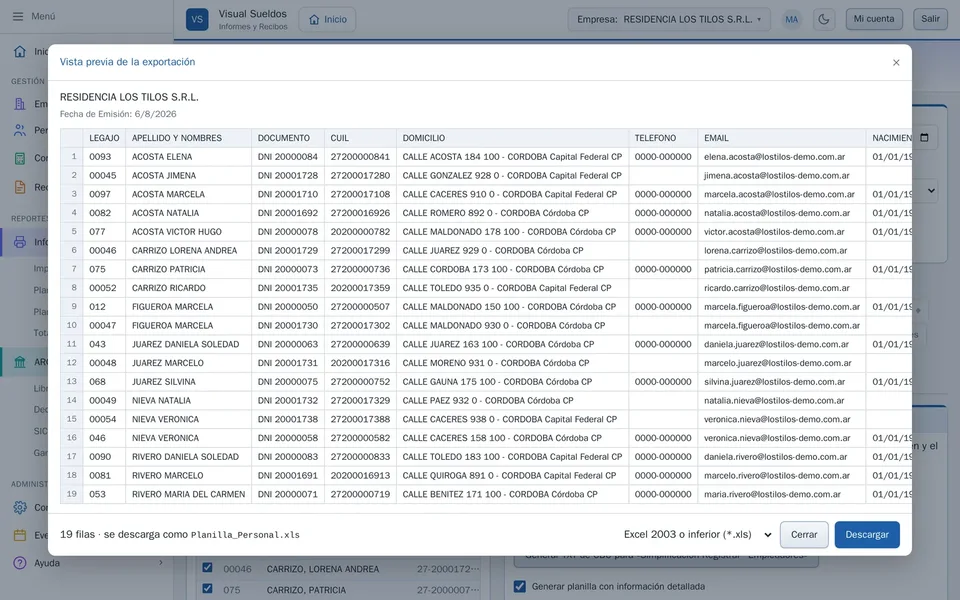
Task: Open the Ayuda sidebar item
Action: click(86, 563)
